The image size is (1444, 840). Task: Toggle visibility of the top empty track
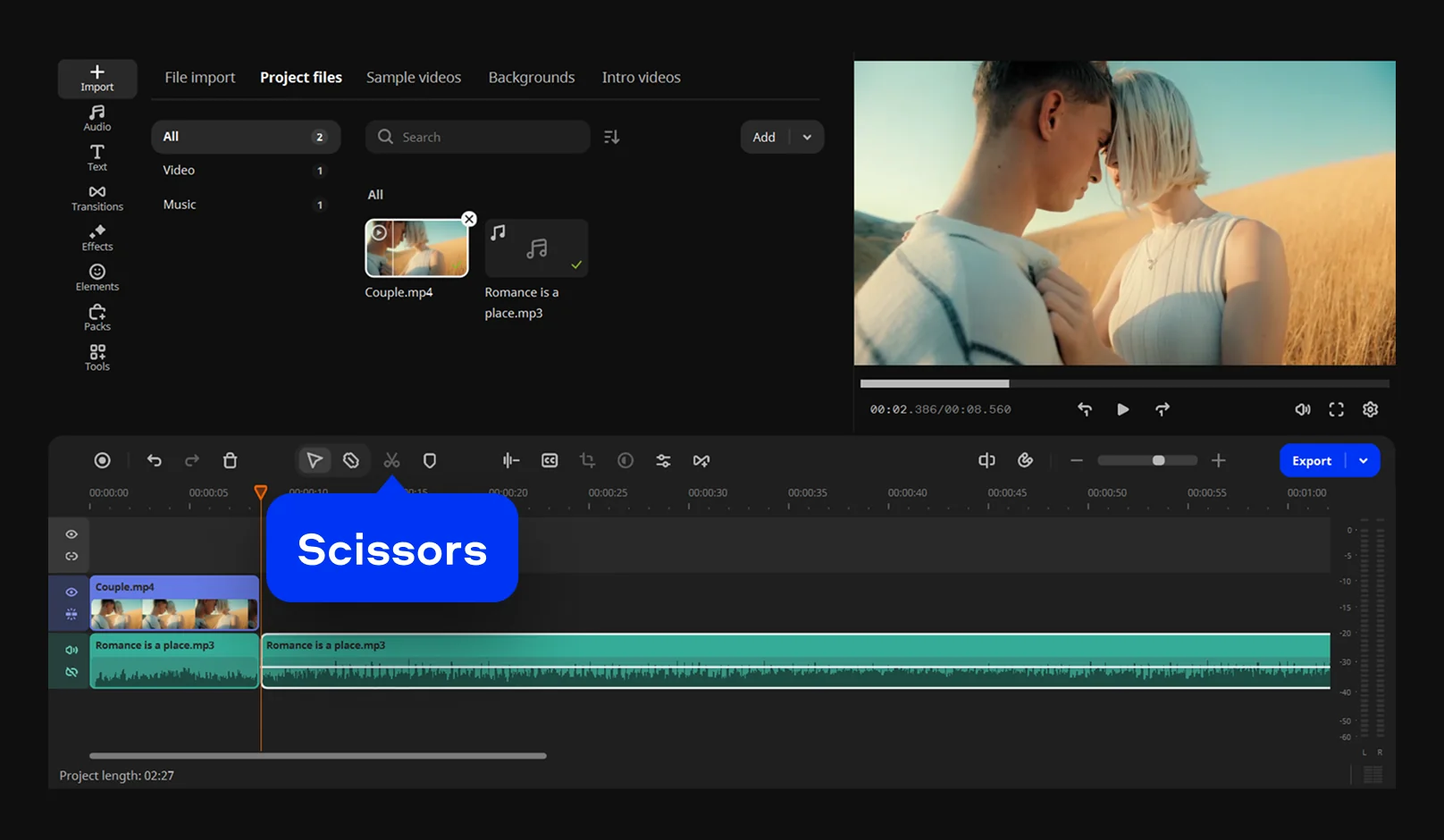[71, 534]
